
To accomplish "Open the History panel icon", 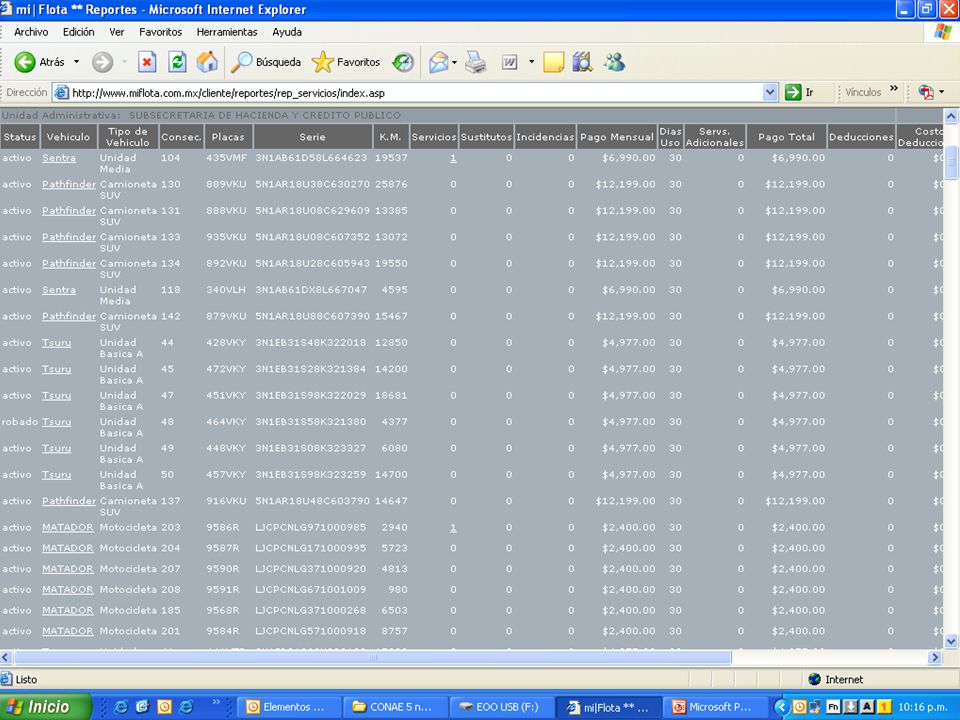I will (403, 62).
